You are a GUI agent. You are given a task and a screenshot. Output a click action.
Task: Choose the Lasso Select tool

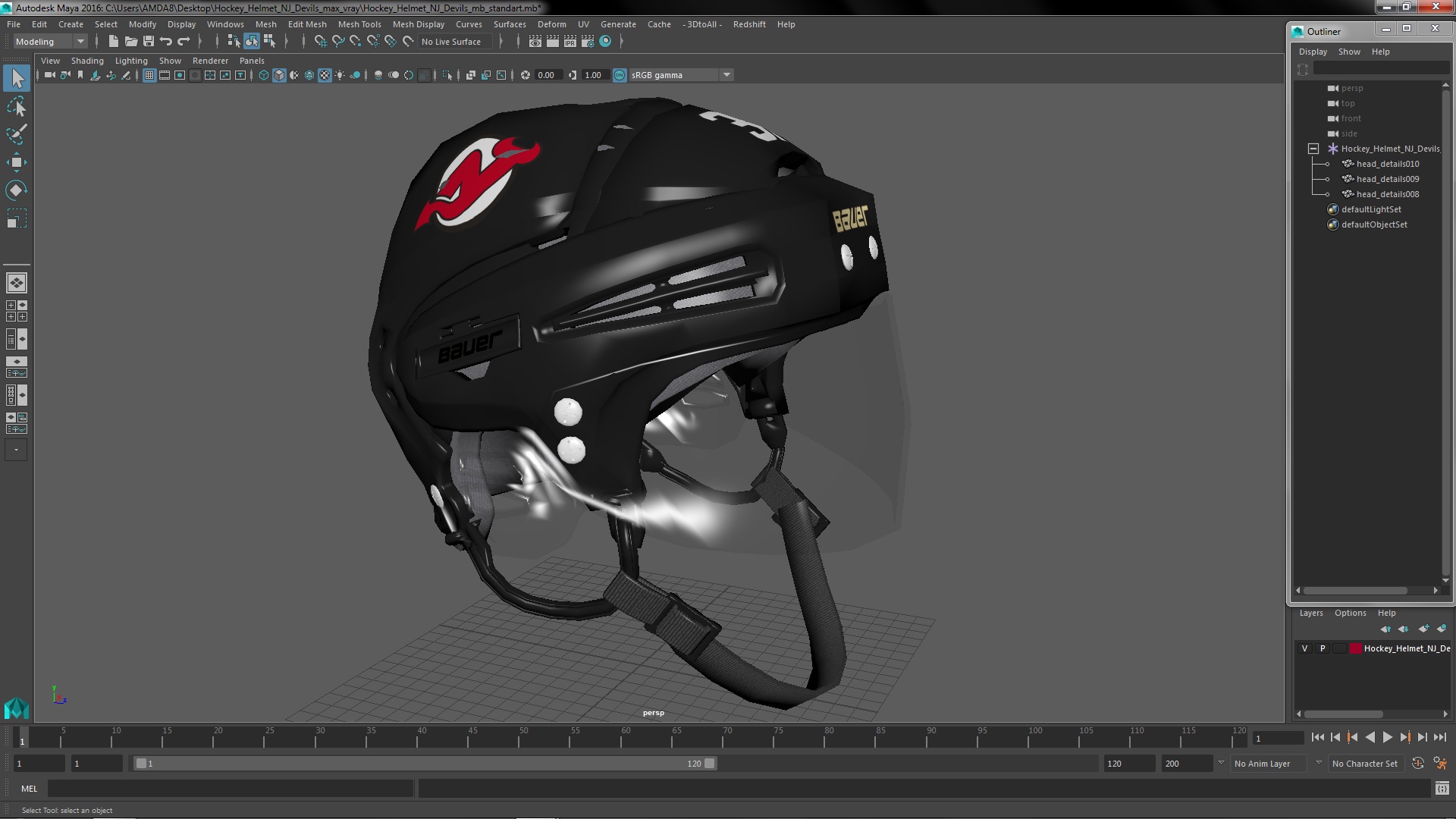tap(17, 107)
